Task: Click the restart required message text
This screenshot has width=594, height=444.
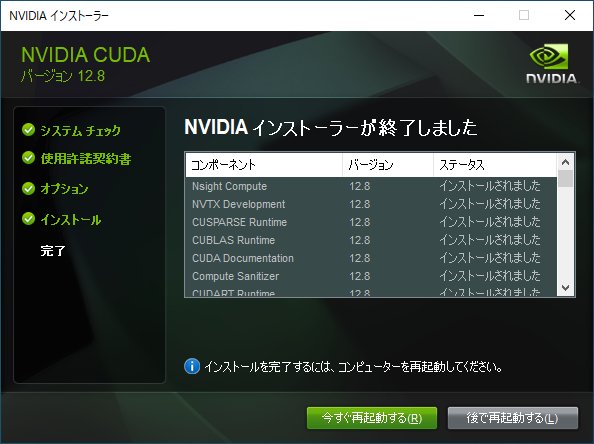Action: pyautogui.click(x=354, y=367)
